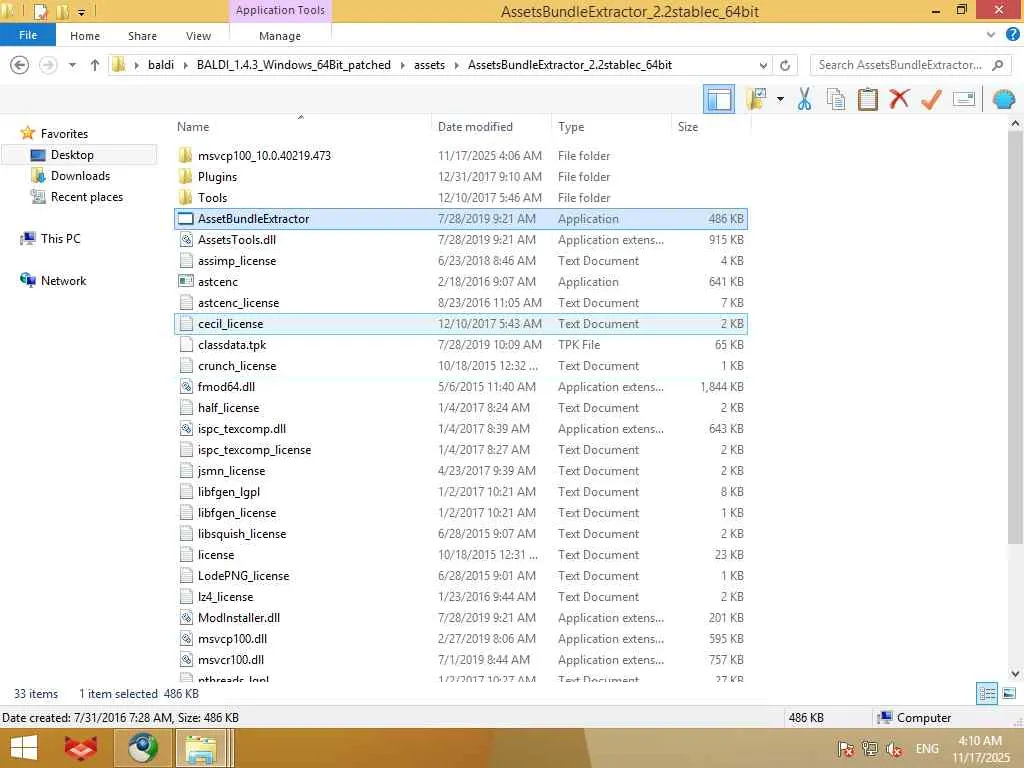
Task: Expand the chevron after assets in the address bar
Action: 456,65
